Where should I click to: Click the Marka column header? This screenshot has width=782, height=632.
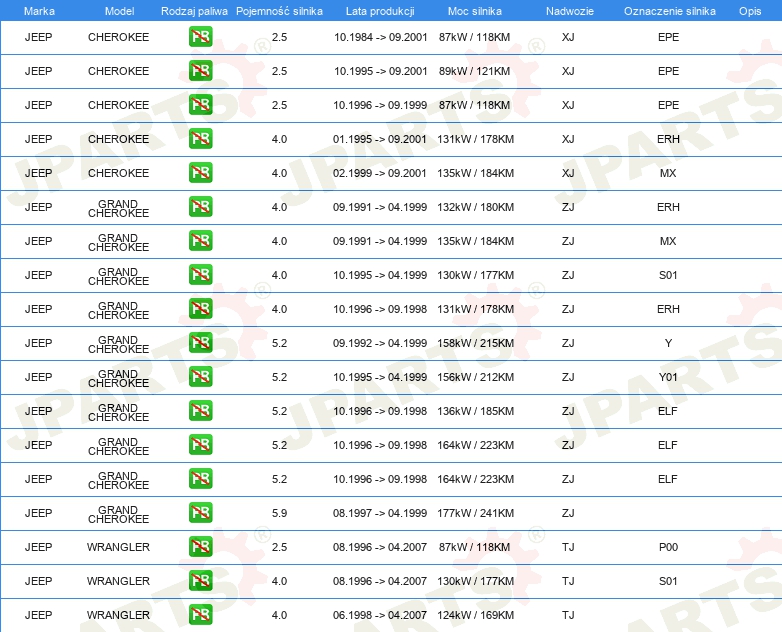point(39,11)
